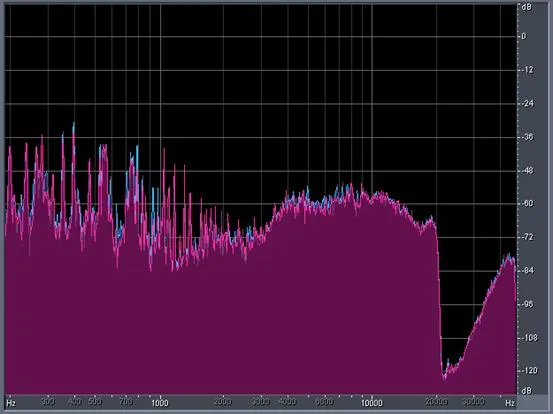Click the dB unit label at top right

(526, 7)
